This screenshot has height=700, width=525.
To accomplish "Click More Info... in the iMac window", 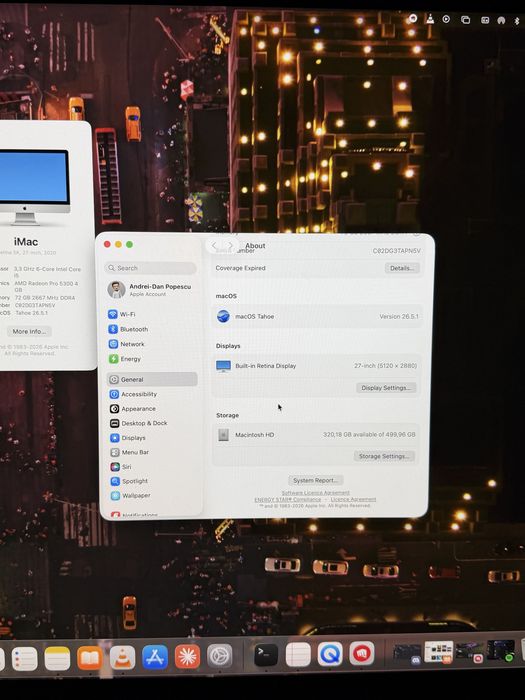I will point(29,332).
